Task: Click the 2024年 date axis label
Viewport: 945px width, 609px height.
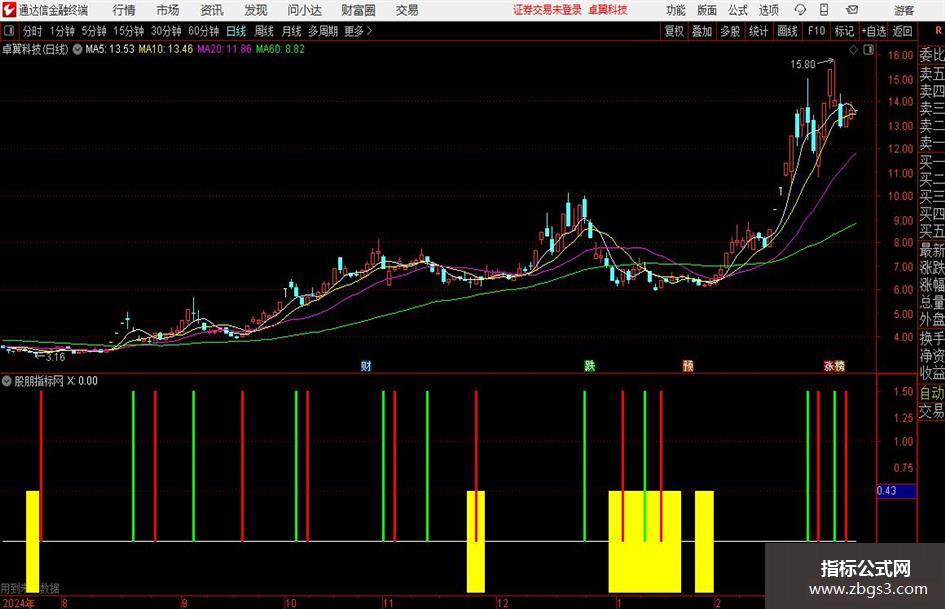Action: (x=17, y=603)
